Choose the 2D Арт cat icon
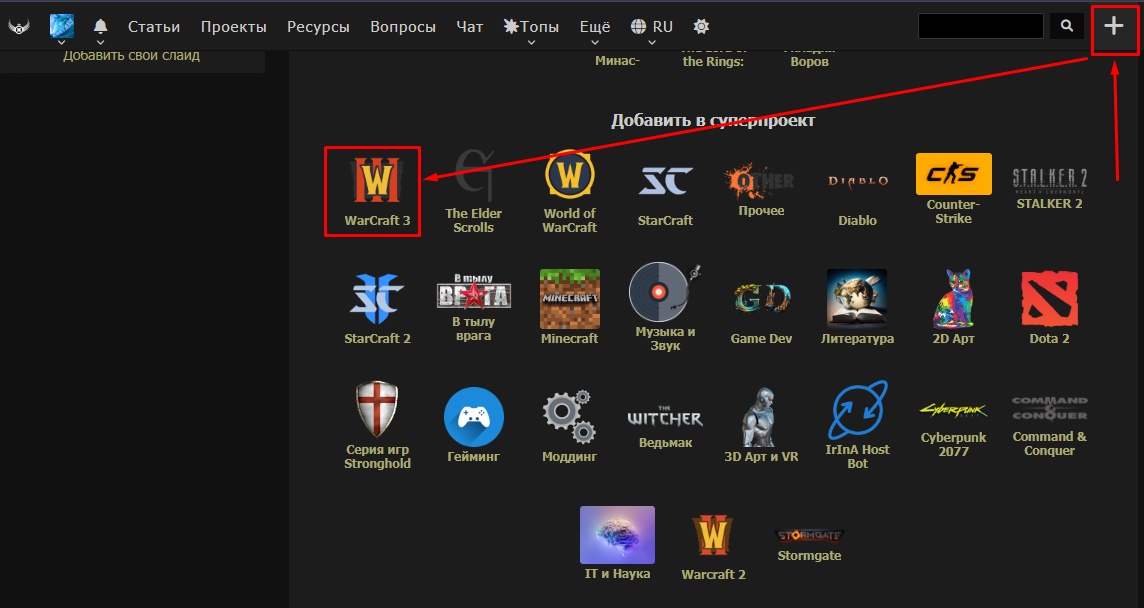 [x=954, y=299]
